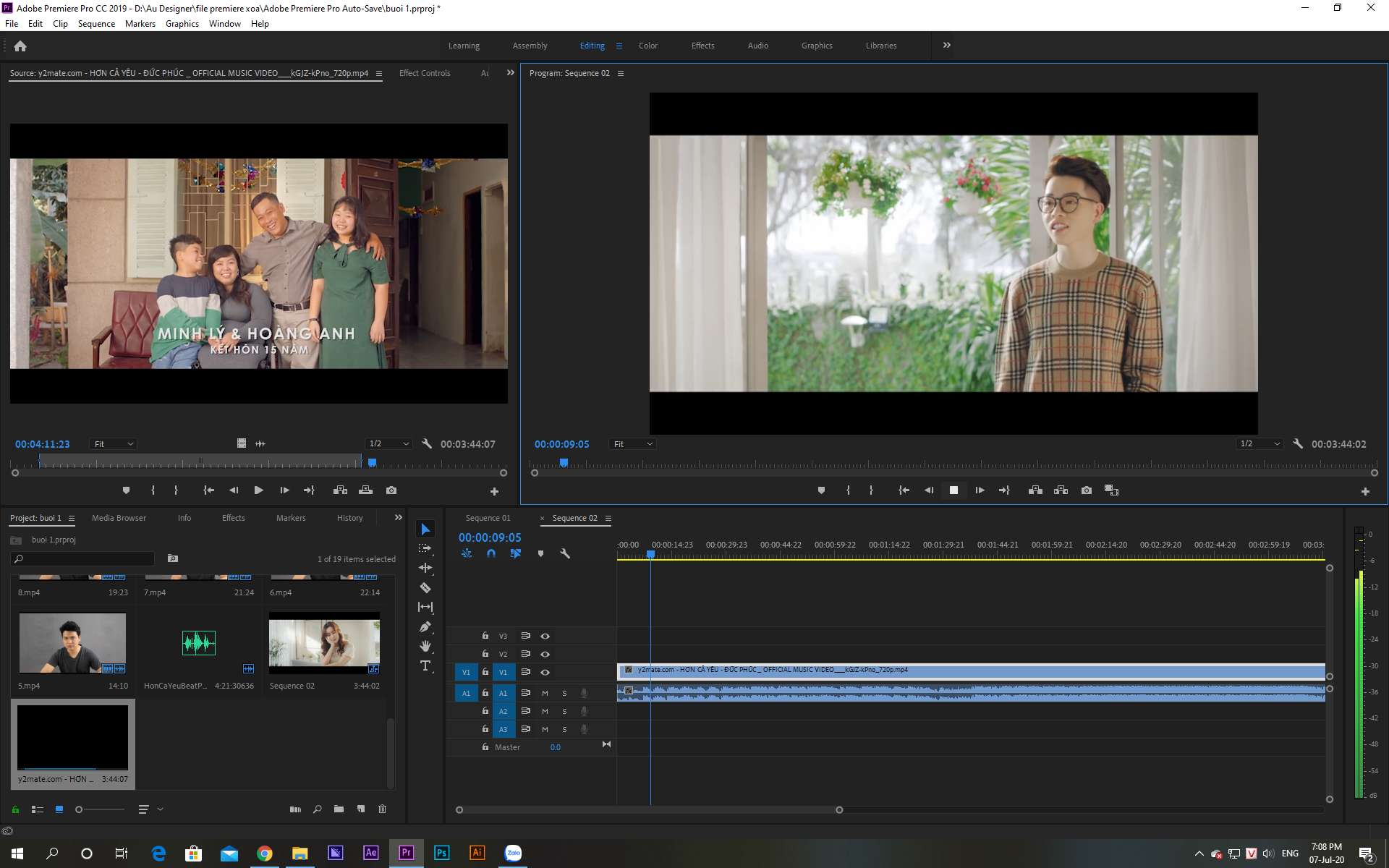Switch Project panel to icon view
The image size is (1389, 868).
(59, 809)
